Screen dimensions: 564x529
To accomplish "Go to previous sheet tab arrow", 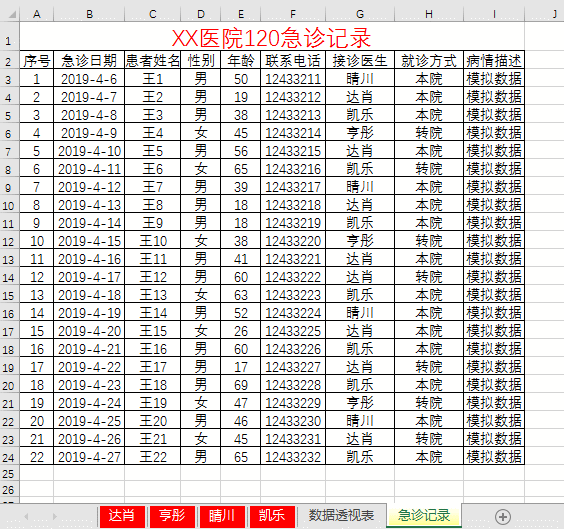I will (x=26, y=517).
